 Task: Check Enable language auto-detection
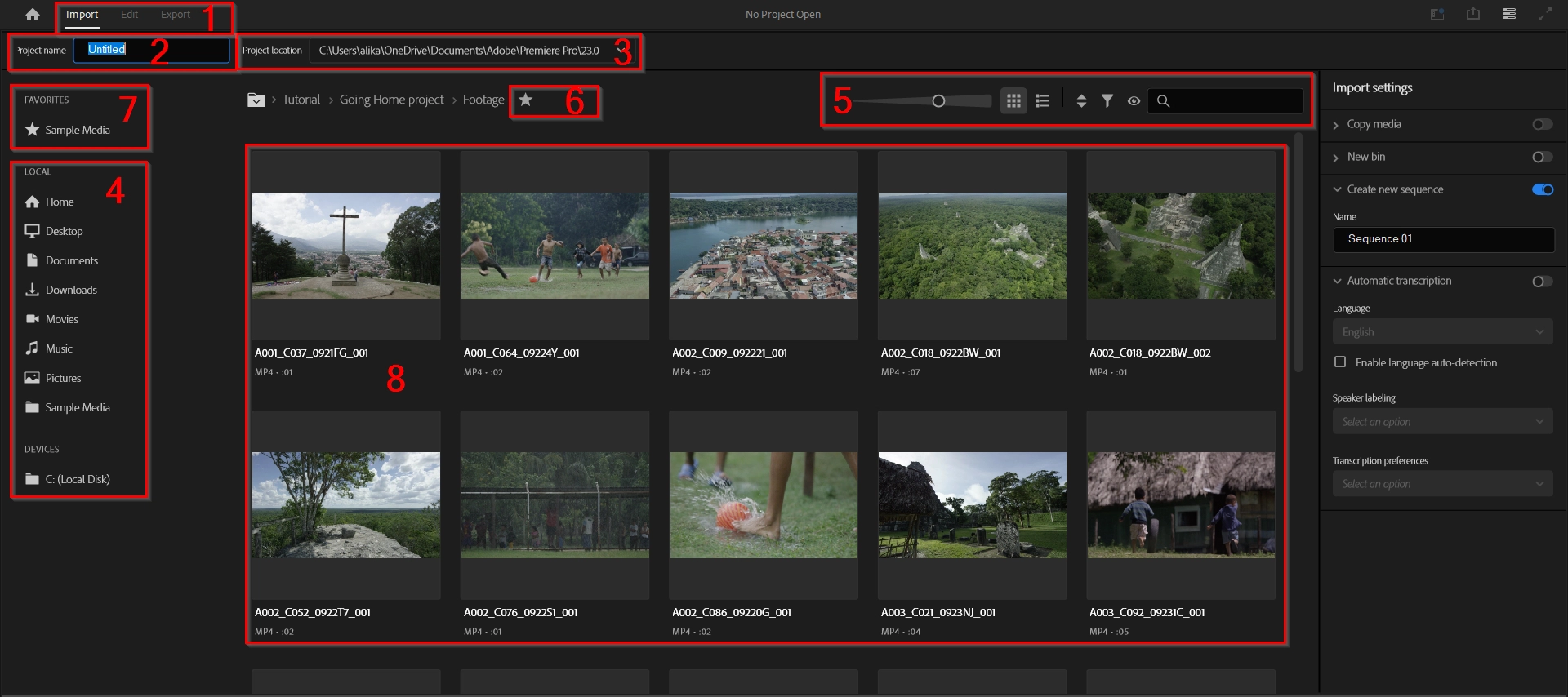[x=1340, y=362]
